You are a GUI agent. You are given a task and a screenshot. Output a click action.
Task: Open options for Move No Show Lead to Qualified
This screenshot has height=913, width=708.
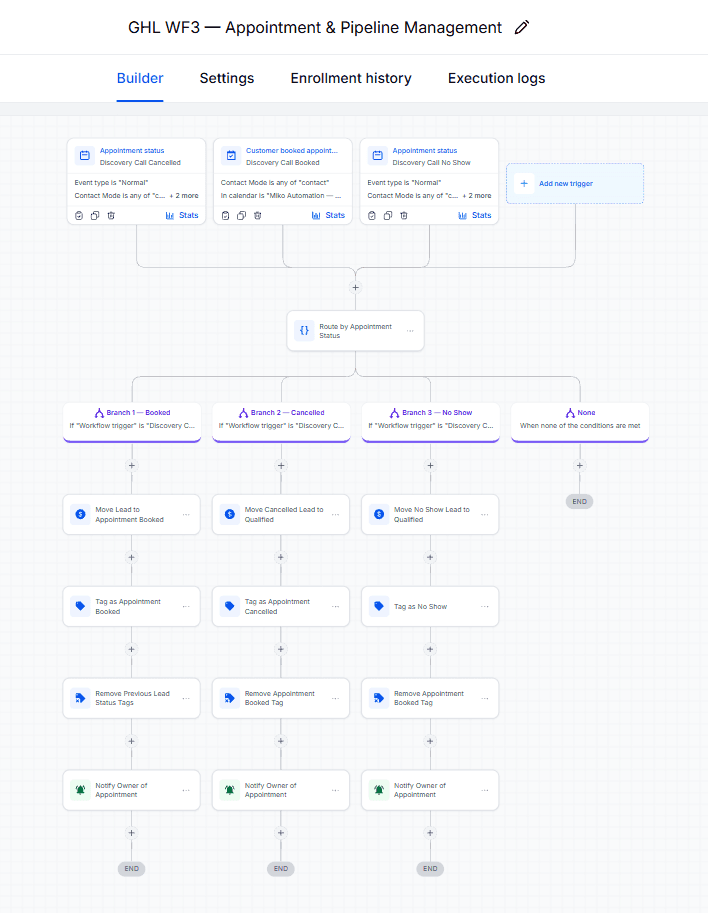484,515
